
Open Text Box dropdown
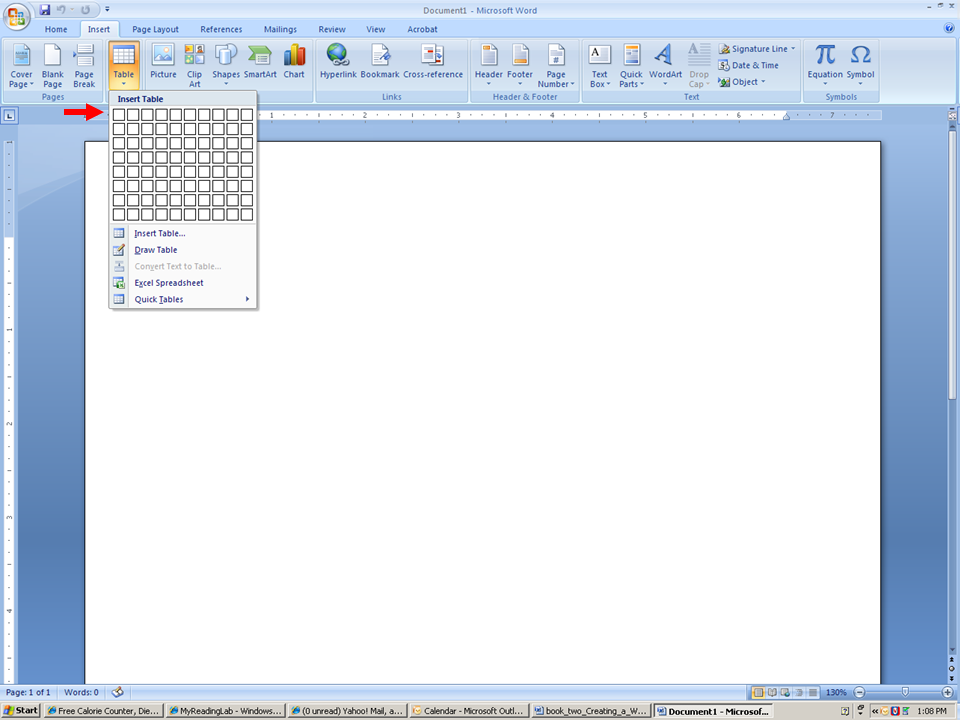(x=600, y=66)
